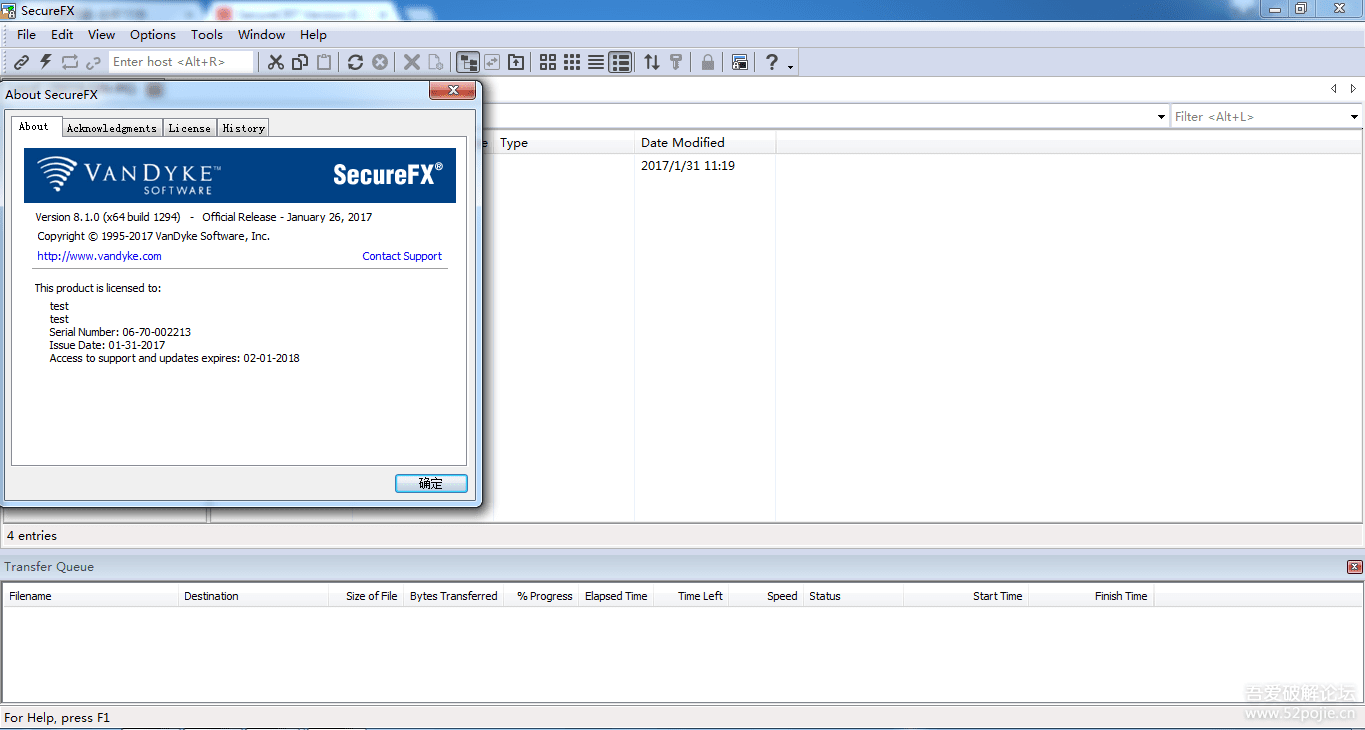
Task: Switch to details view icon
Action: click(620, 62)
